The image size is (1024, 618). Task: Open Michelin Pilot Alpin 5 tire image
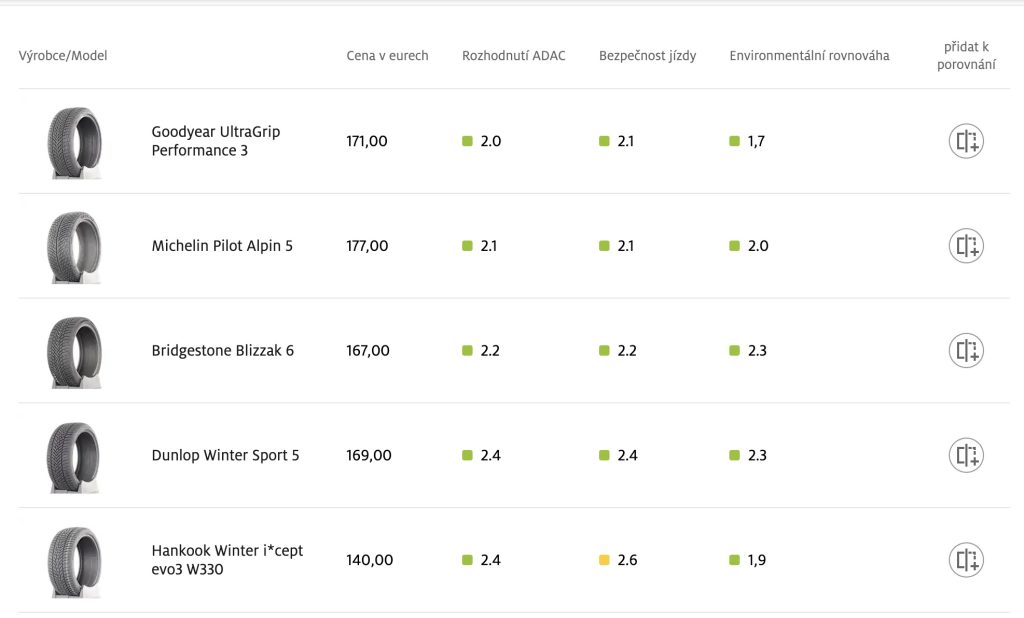(x=74, y=246)
